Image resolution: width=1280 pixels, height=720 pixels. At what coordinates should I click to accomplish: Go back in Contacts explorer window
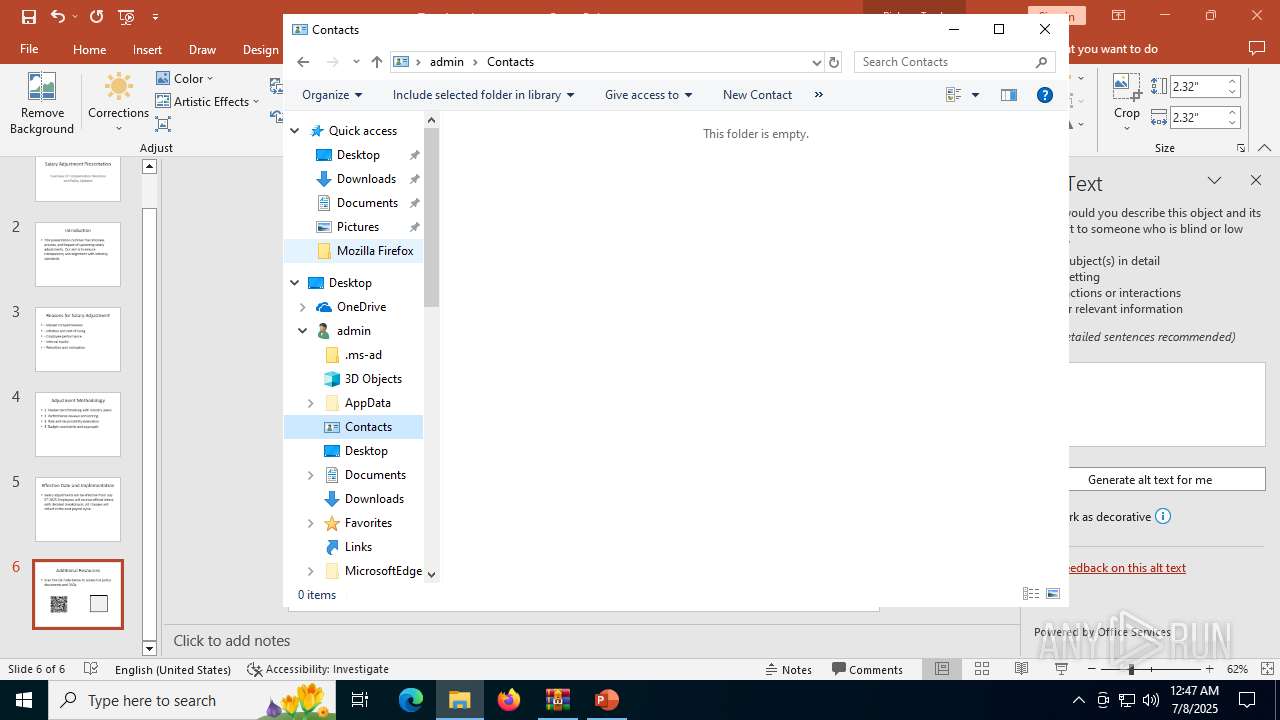click(x=303, y=62)
